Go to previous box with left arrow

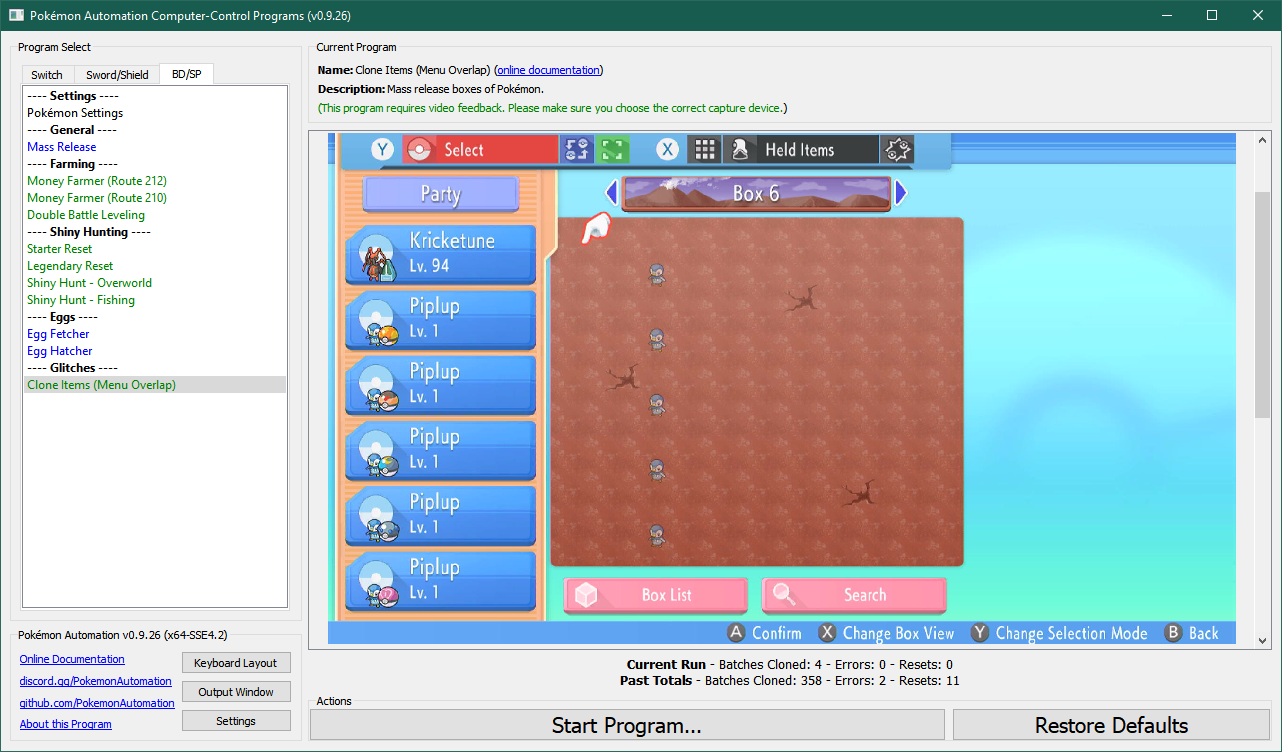pos(611,192)
